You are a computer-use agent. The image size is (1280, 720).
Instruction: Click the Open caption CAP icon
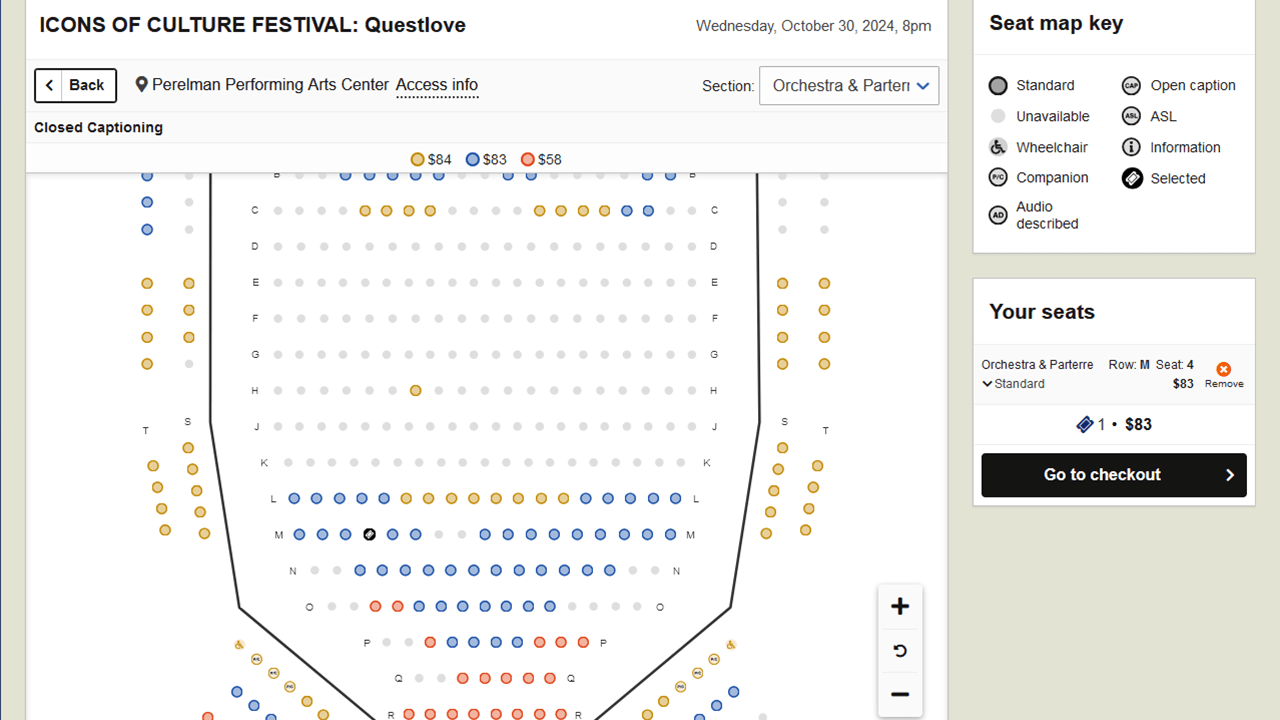(x=1131, y=85)
